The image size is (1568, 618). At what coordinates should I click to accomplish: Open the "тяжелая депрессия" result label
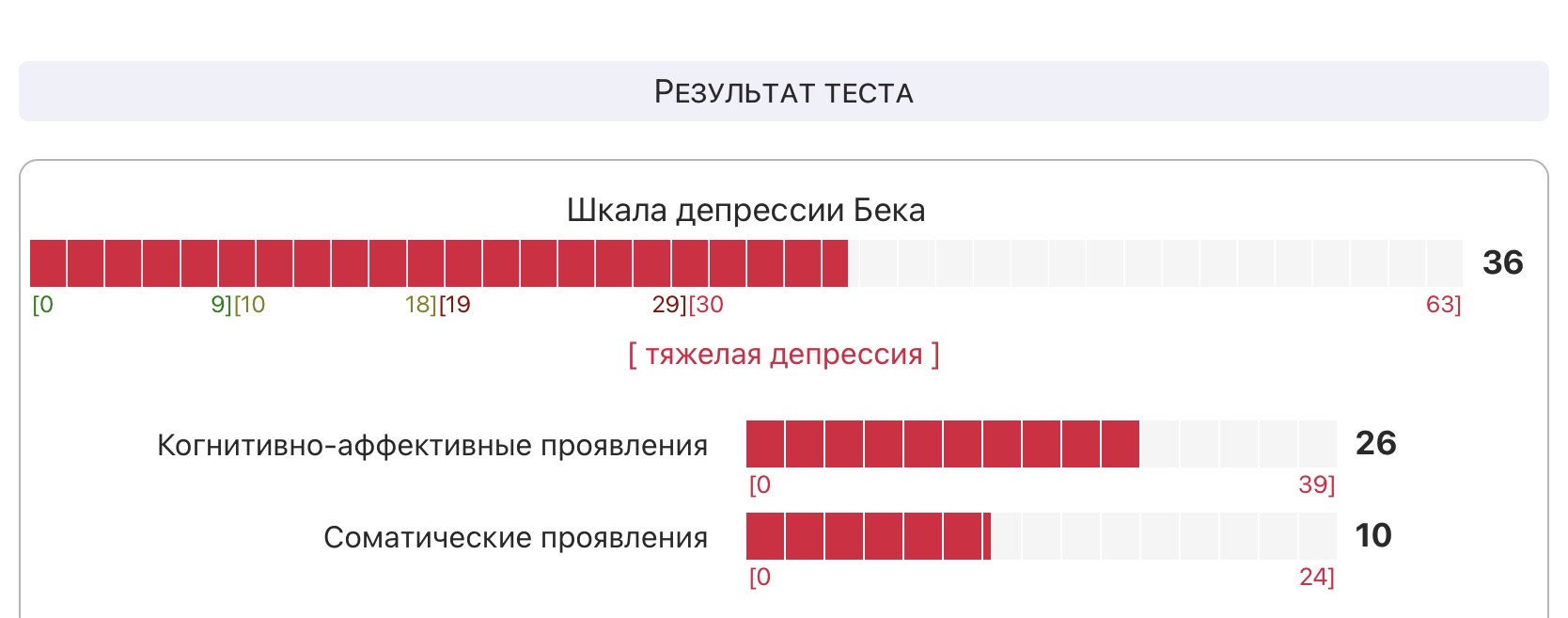click(x=783, y=355)
